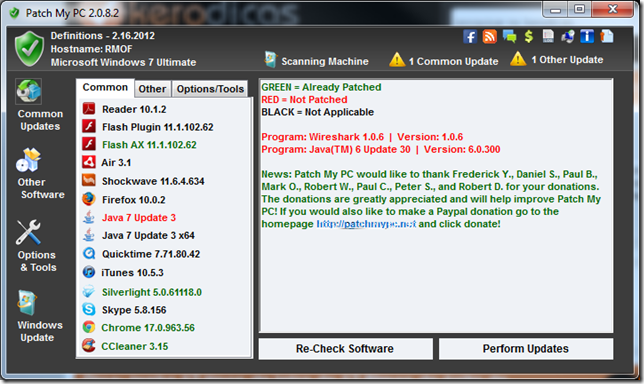
Task: Click the 1 Common Update warning icon
Action: [x=397, y=60]
